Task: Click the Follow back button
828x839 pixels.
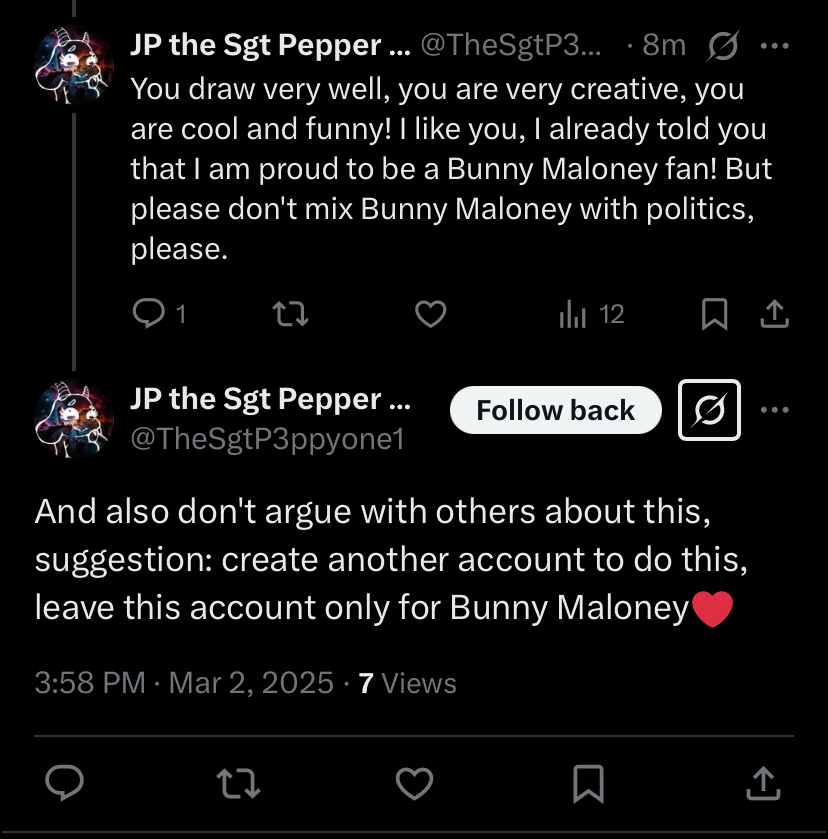Action: point(555,410)
